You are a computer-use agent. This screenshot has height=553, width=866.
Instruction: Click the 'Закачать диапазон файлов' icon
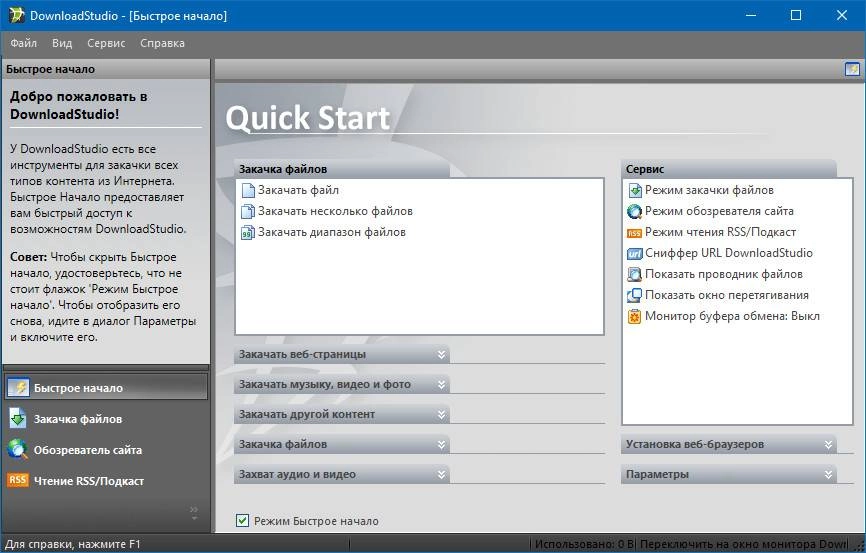248,233
